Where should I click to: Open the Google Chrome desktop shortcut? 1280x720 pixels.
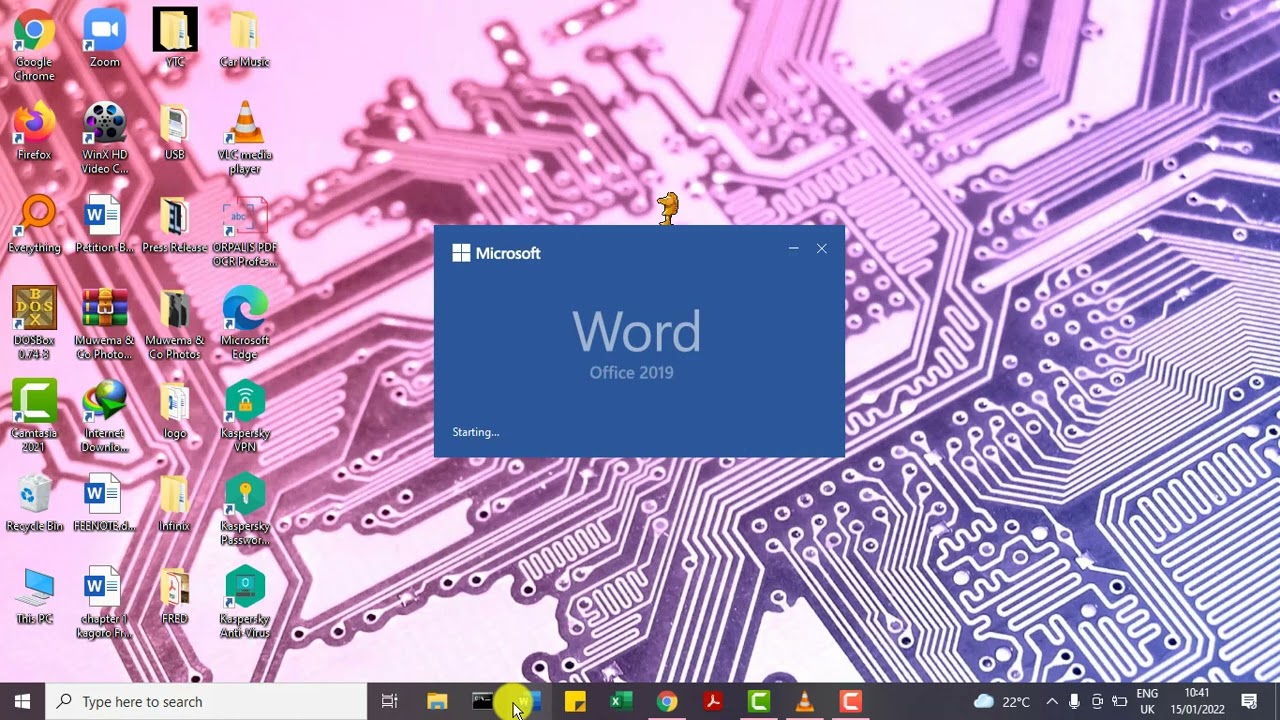pos(34,45)
